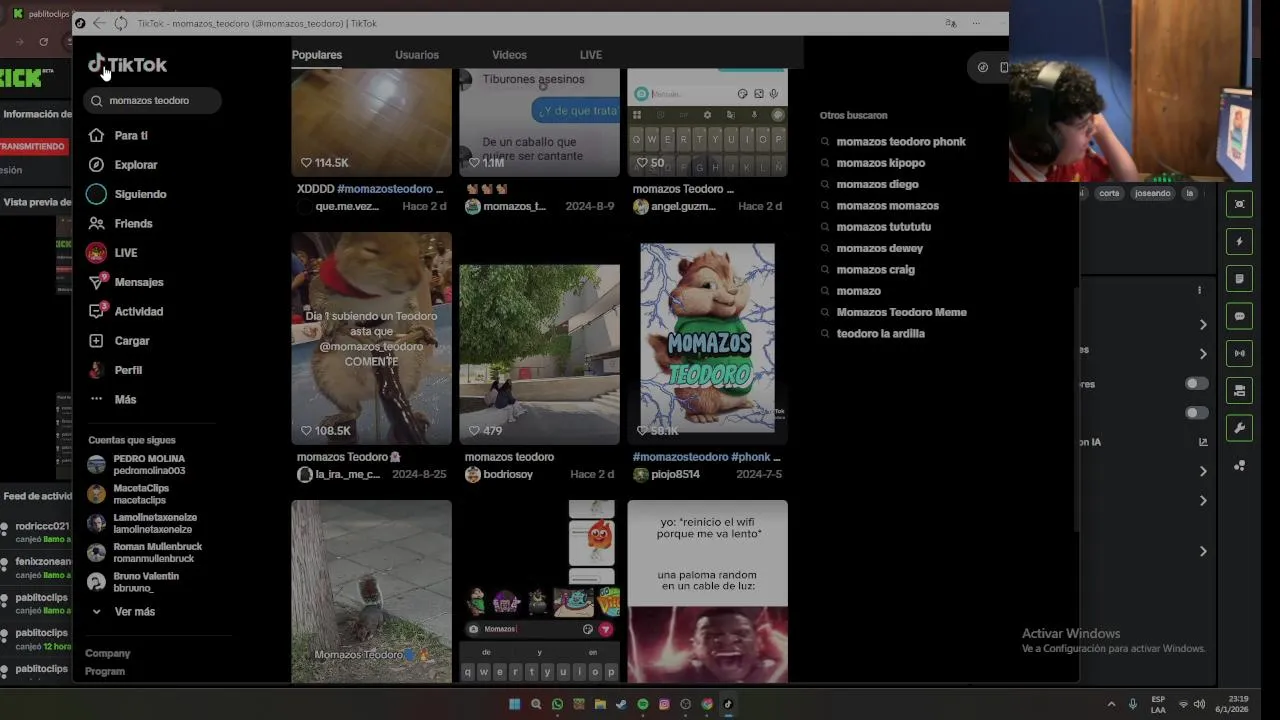Open the MOMAZOS TEODORO chipmunk video thumbnail
The image size is (1280, 720).
pyautogui.click(x=708, y=338)
